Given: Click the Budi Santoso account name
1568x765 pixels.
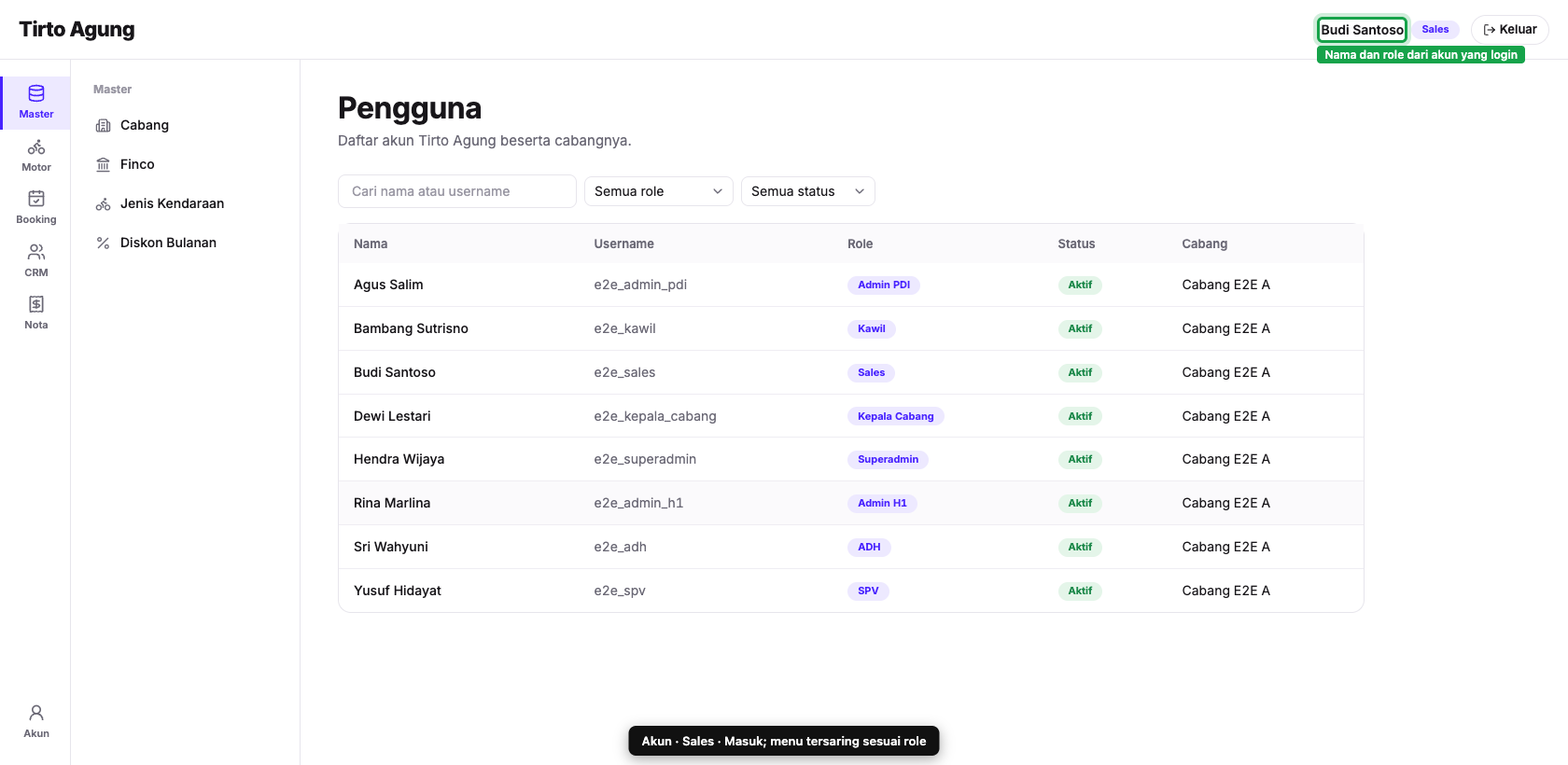Looking at the screenshot, I should pos(1363,30).
